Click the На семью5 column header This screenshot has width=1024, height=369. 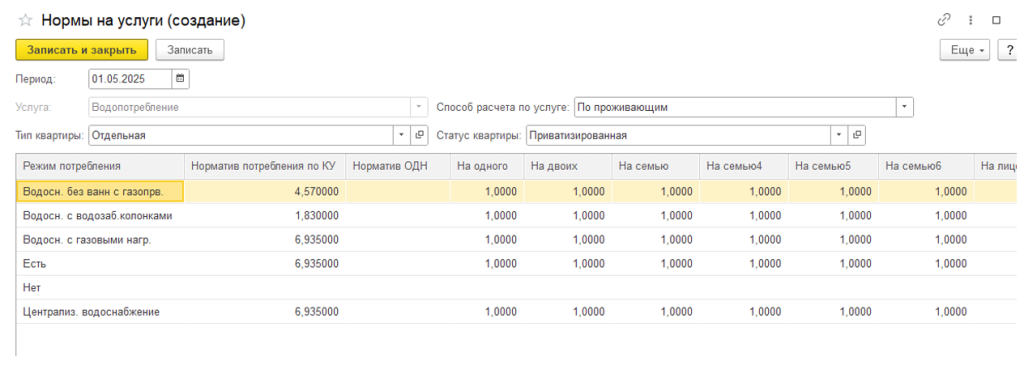tap(834, 166)
